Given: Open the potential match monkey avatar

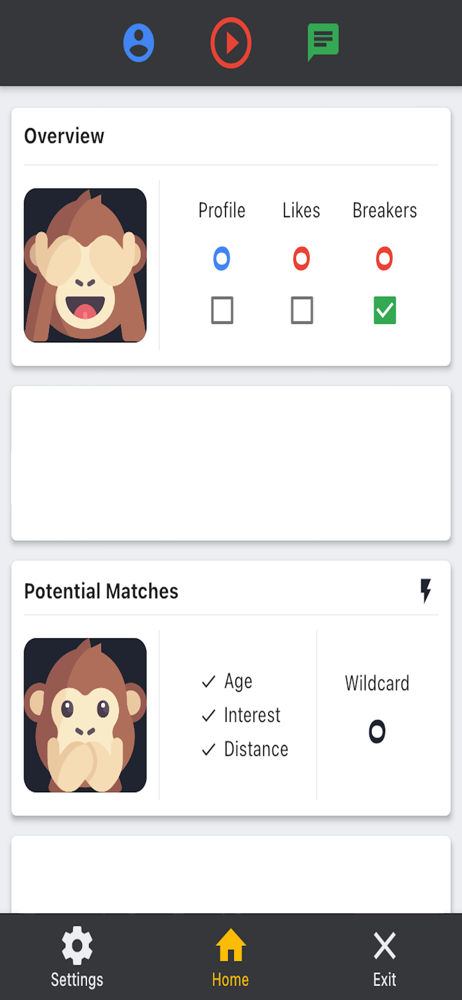Looking at the screenshot, I should tap(85, 715).
